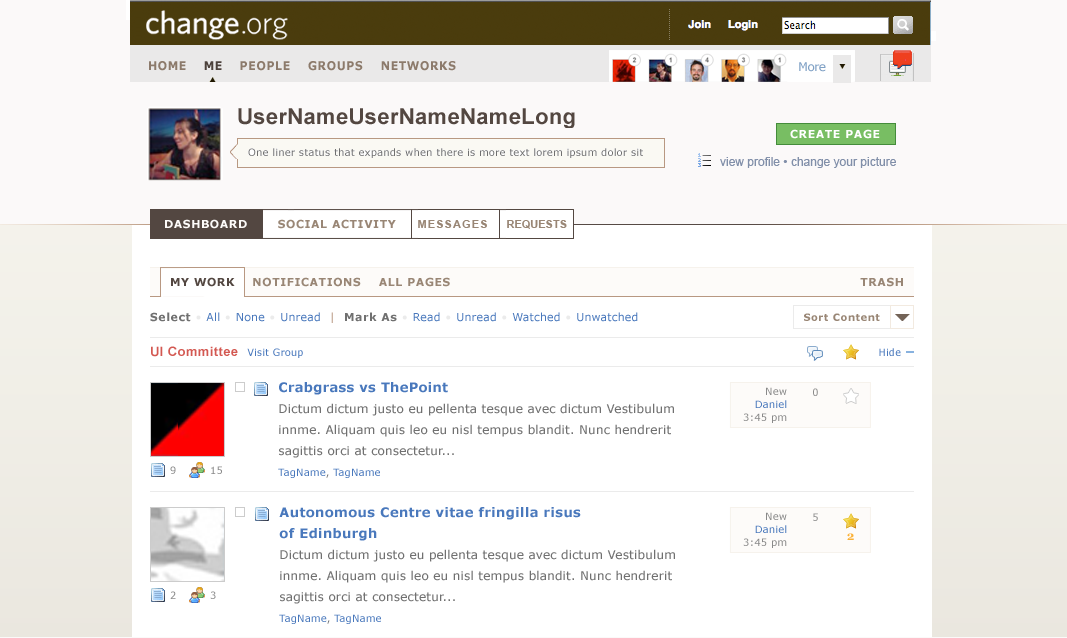
Task: Mark selected as Unwatched
Action: 607,317
